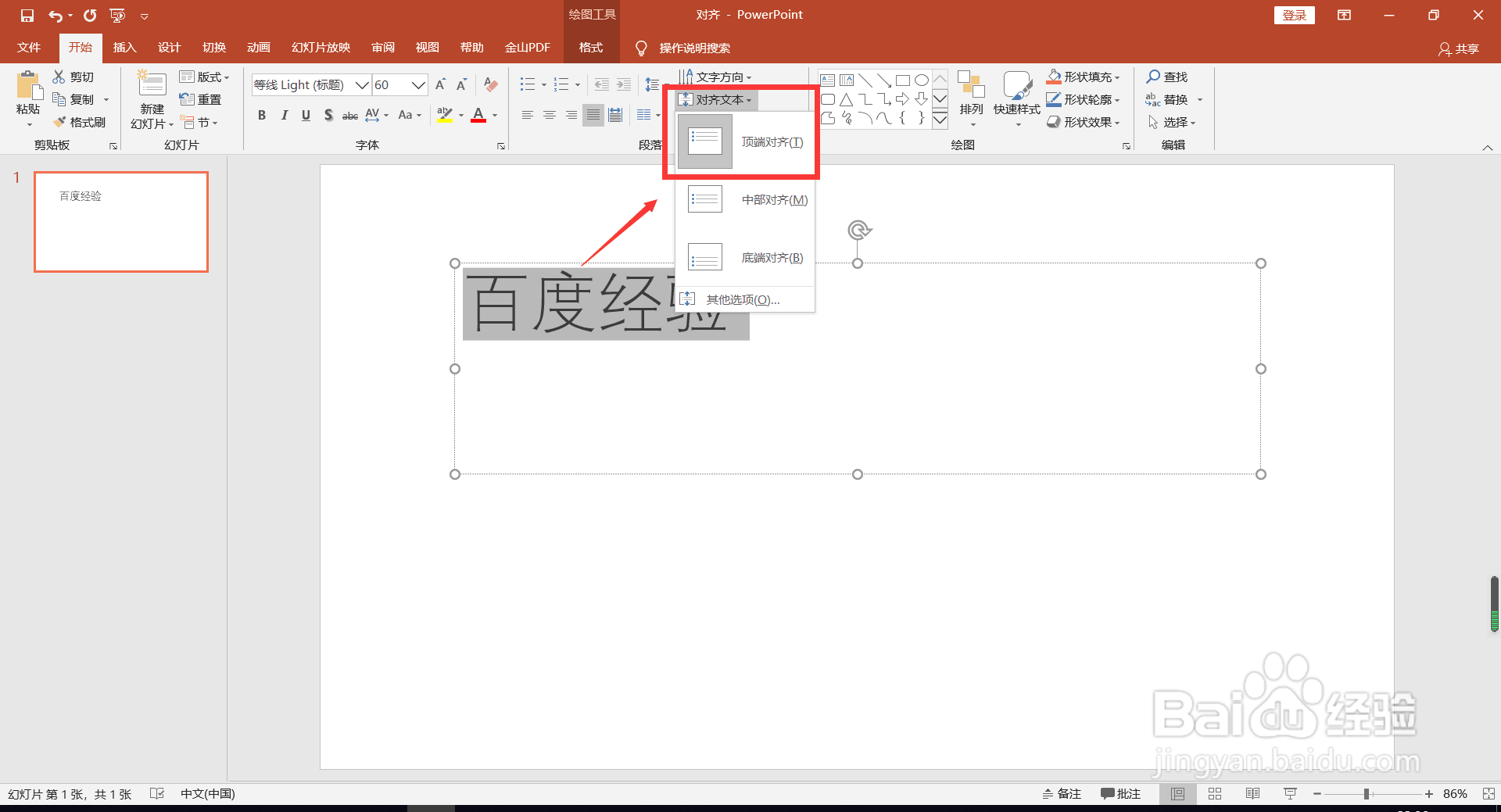The height and width of the screenshot is (812, 1501).
Task: Click the spell check icon in status bar
Action: (157, 794)
